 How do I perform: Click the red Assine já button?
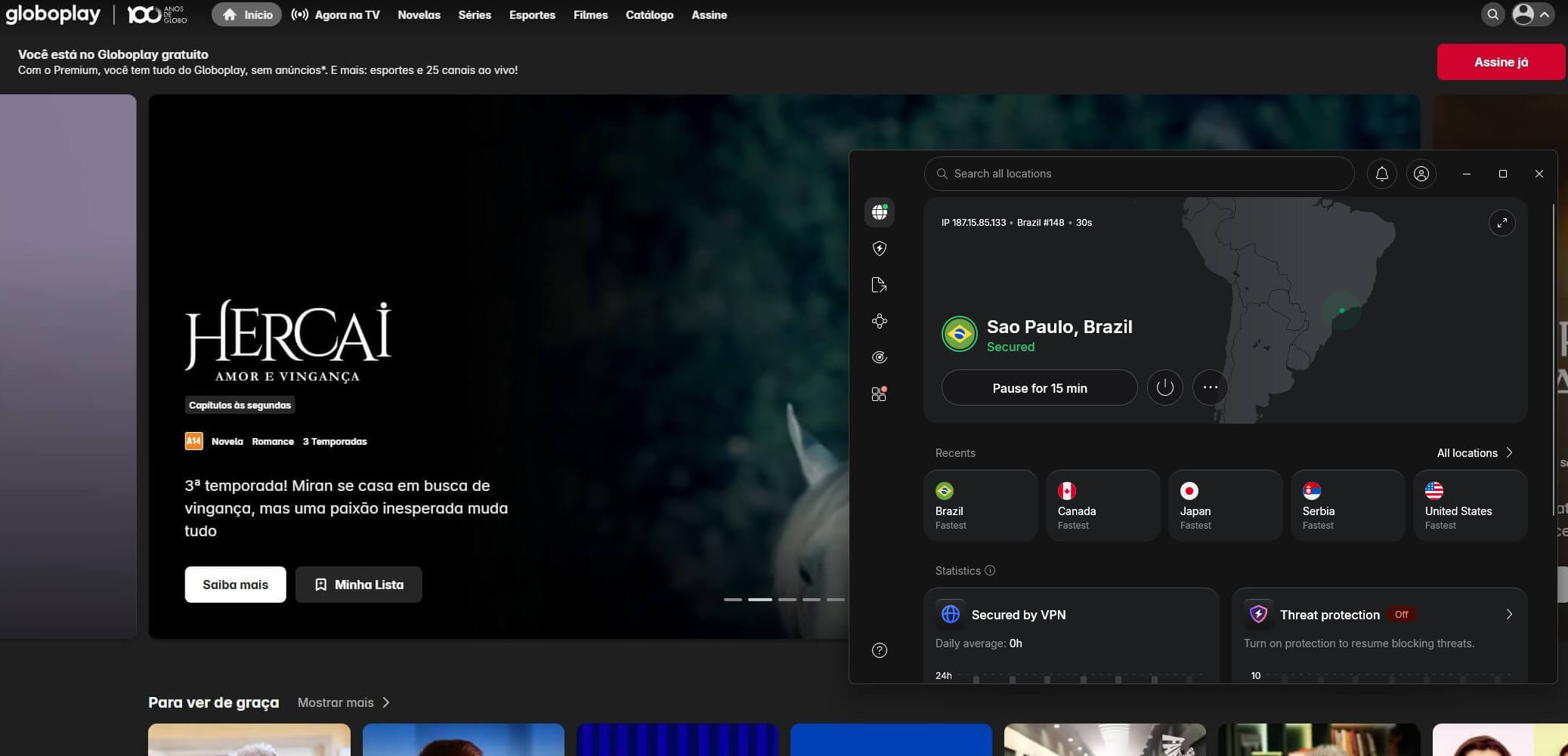point(1501,62)
